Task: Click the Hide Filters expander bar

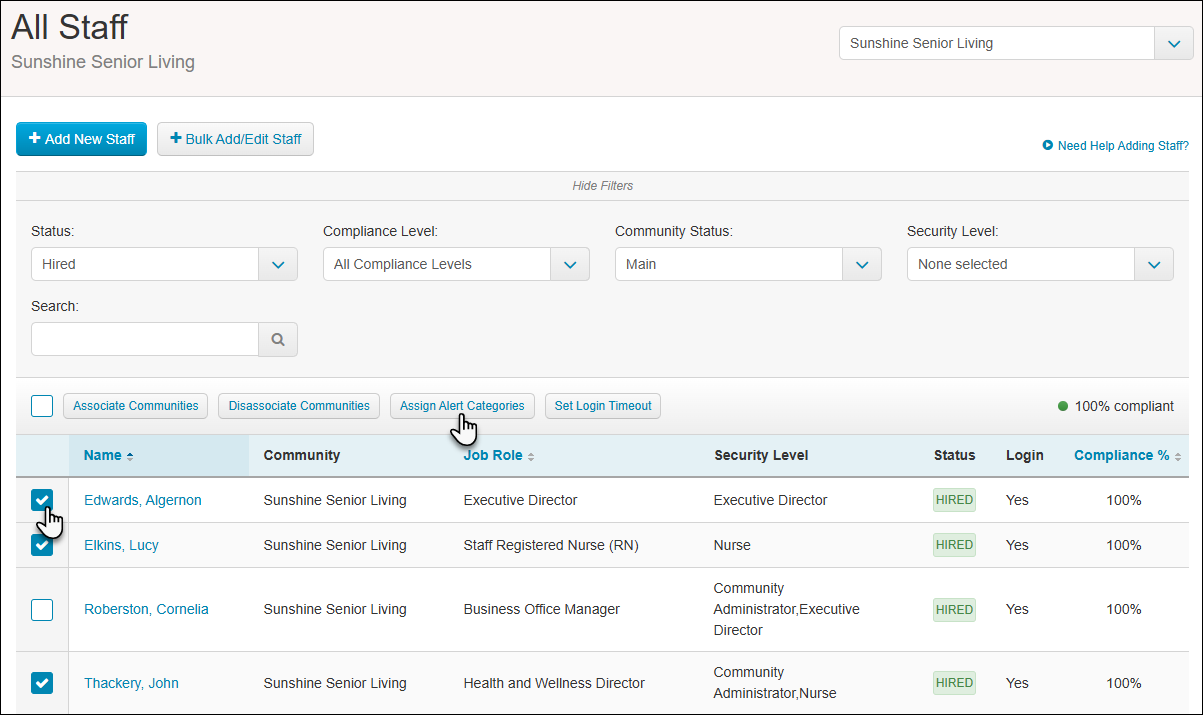Action: click(x=602, y=186)
